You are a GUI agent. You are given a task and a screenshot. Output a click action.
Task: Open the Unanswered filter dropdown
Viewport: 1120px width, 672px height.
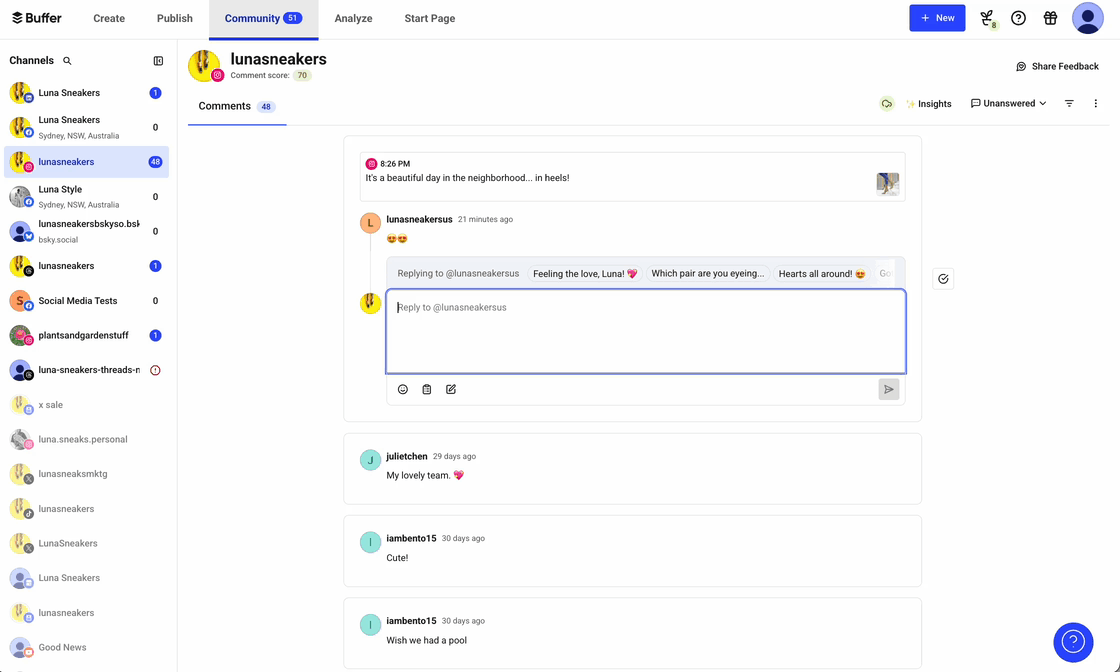pyautogui.click(x=1008, y=104)
